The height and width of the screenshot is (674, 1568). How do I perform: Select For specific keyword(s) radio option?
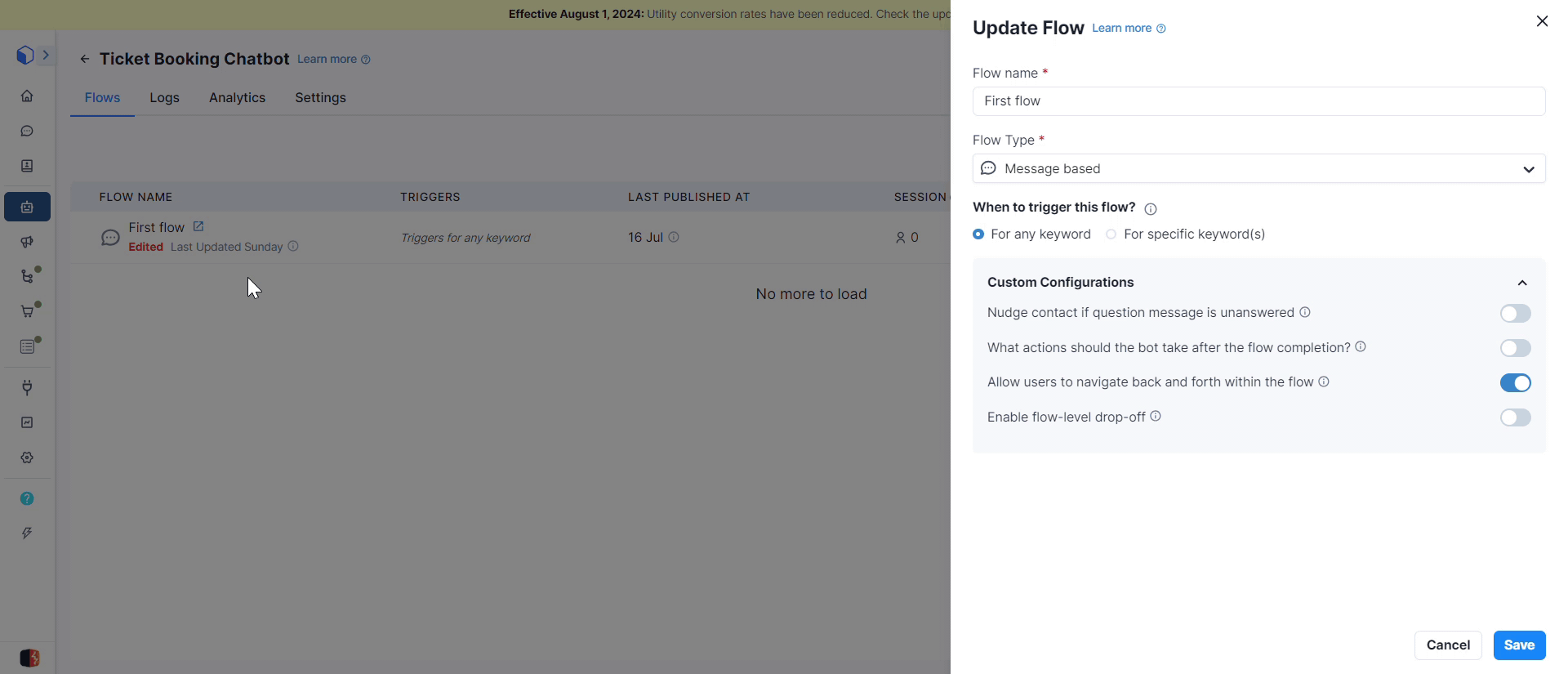point(1111,234)
